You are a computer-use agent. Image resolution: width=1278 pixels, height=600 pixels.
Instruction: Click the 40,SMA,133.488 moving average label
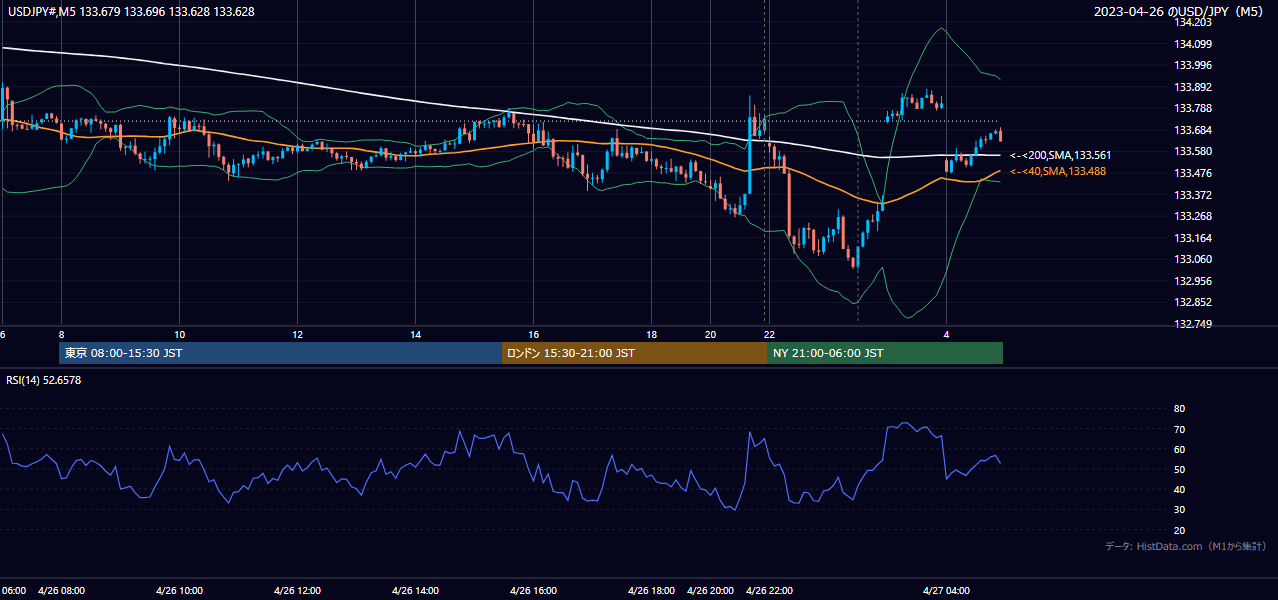click(1058, 172)
